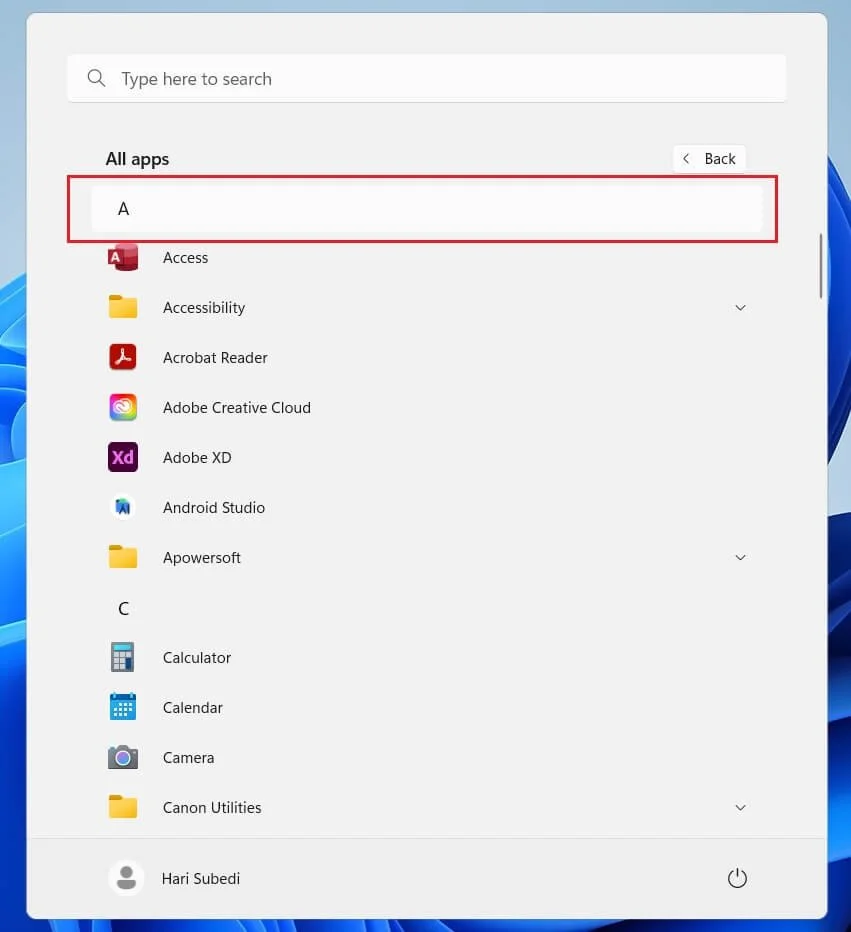Expand the Apowersoft group chevron
The image size is (851, 932).
coord(740,557)
